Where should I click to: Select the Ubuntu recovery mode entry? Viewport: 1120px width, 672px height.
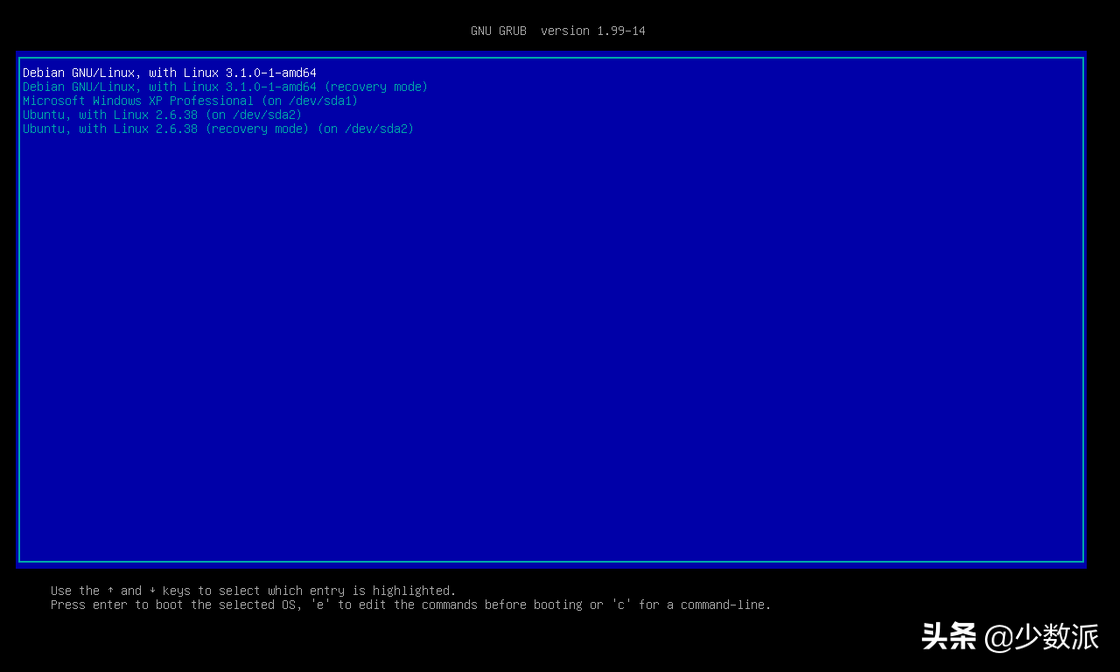[218, 128]
